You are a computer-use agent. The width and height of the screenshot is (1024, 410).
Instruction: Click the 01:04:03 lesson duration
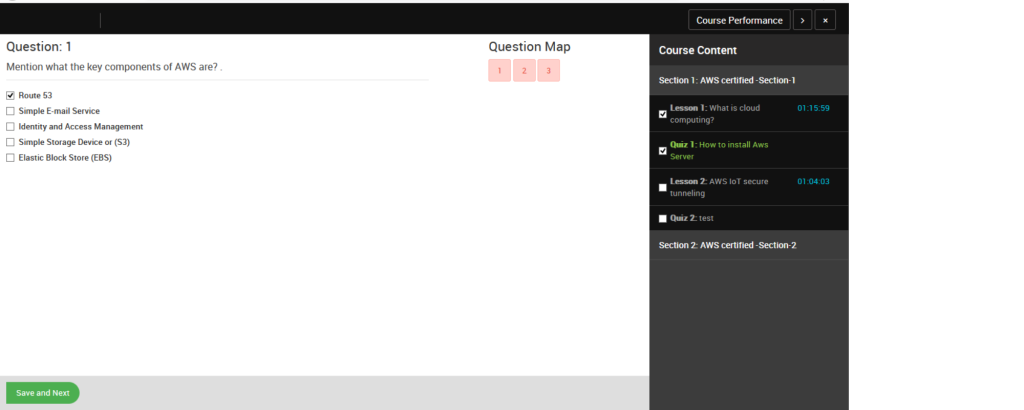point(813,181)
